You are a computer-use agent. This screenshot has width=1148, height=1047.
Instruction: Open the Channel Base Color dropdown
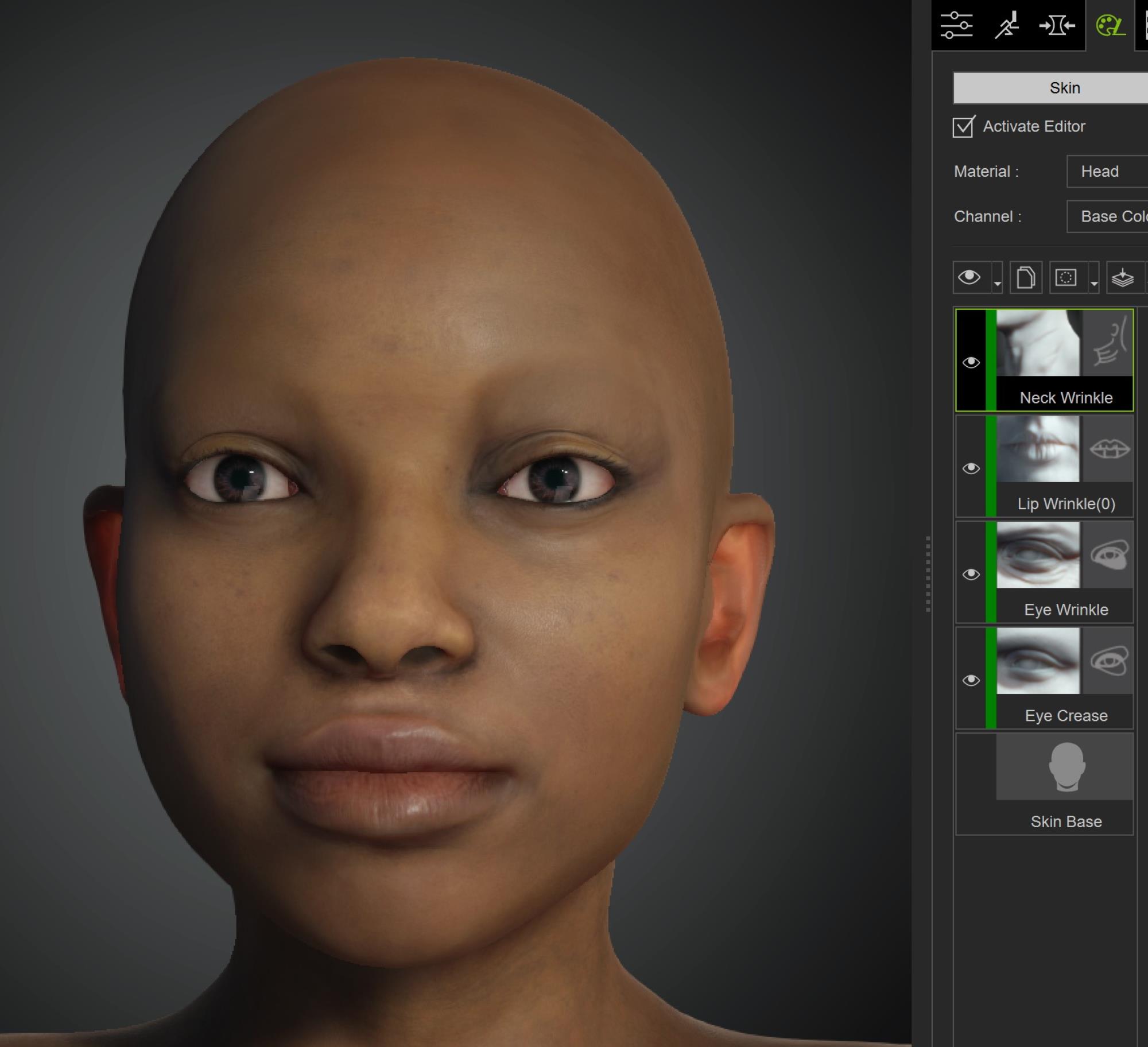1107,216
